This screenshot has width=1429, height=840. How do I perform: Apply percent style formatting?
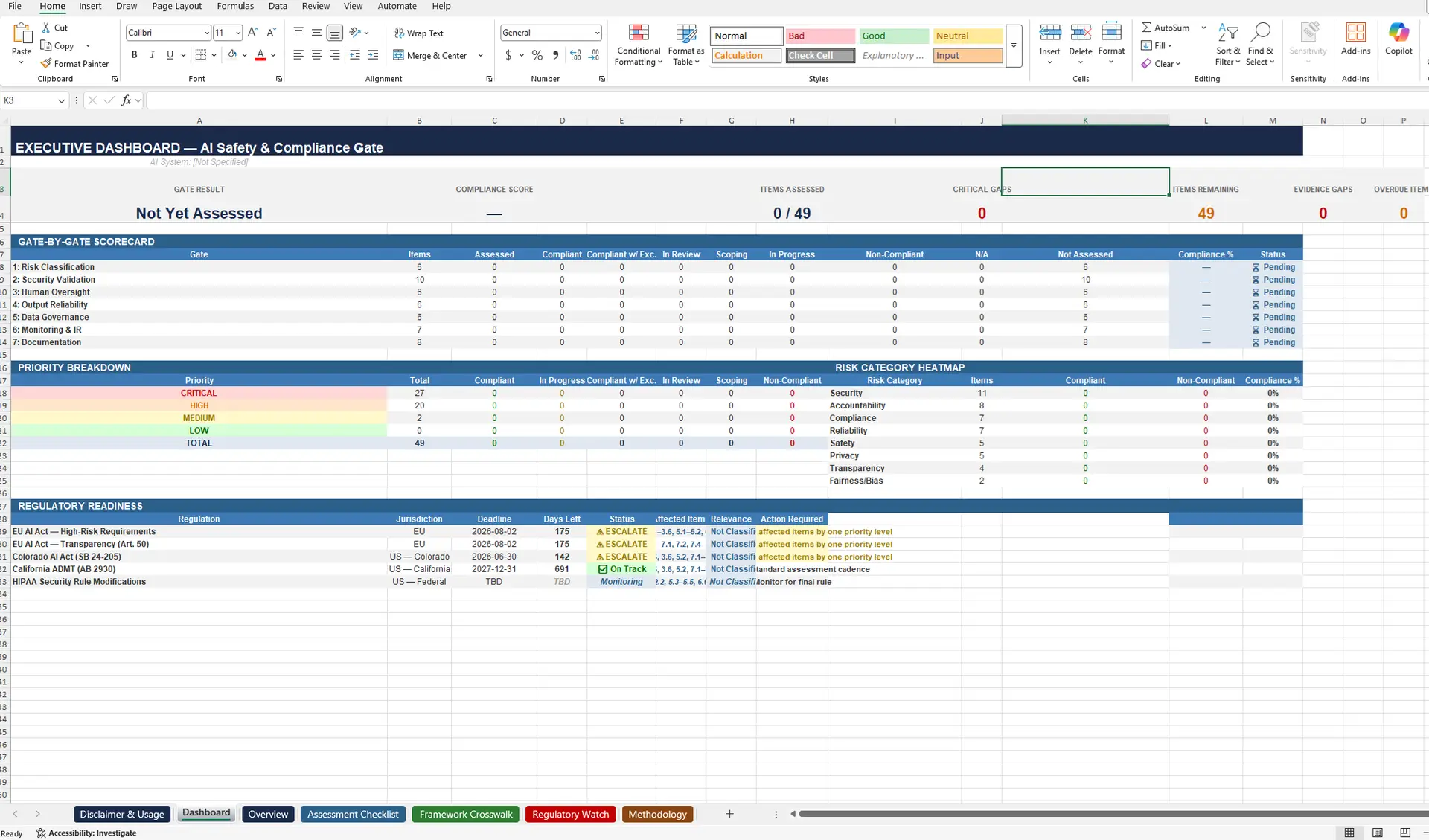537,56
